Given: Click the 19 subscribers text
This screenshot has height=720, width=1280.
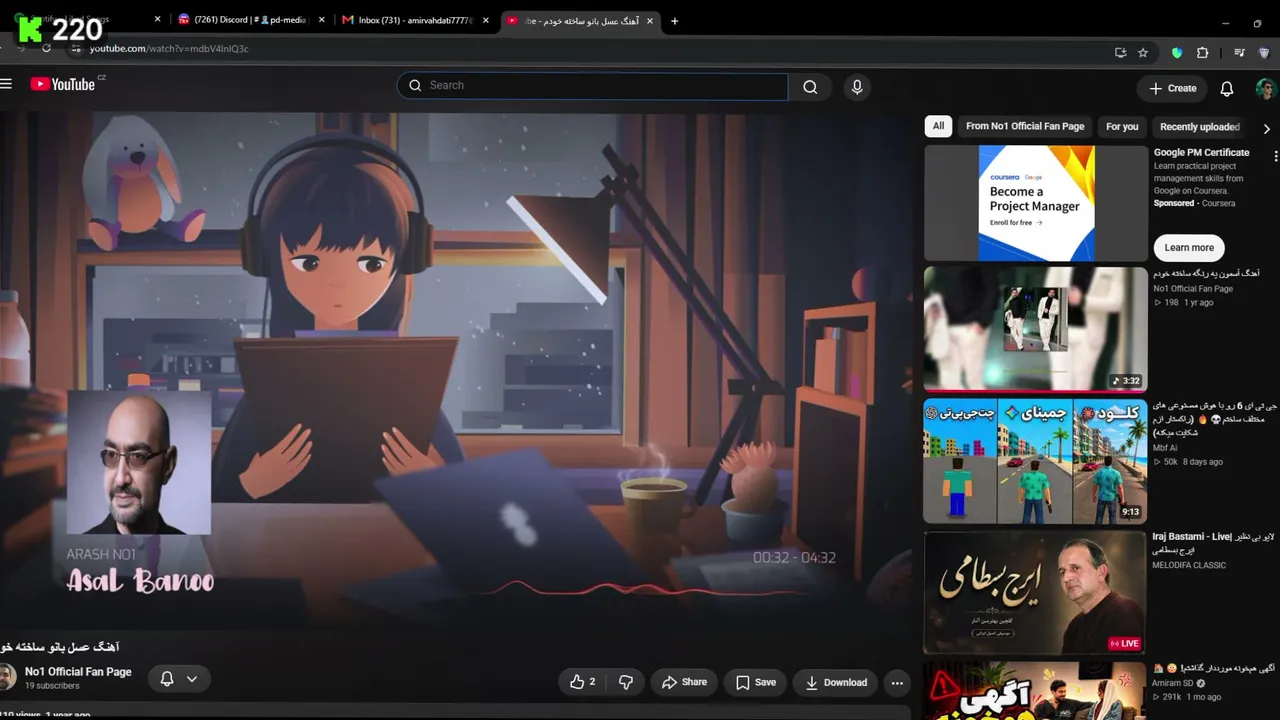Looking at the screenshot, I should click(x=51, y=686).
